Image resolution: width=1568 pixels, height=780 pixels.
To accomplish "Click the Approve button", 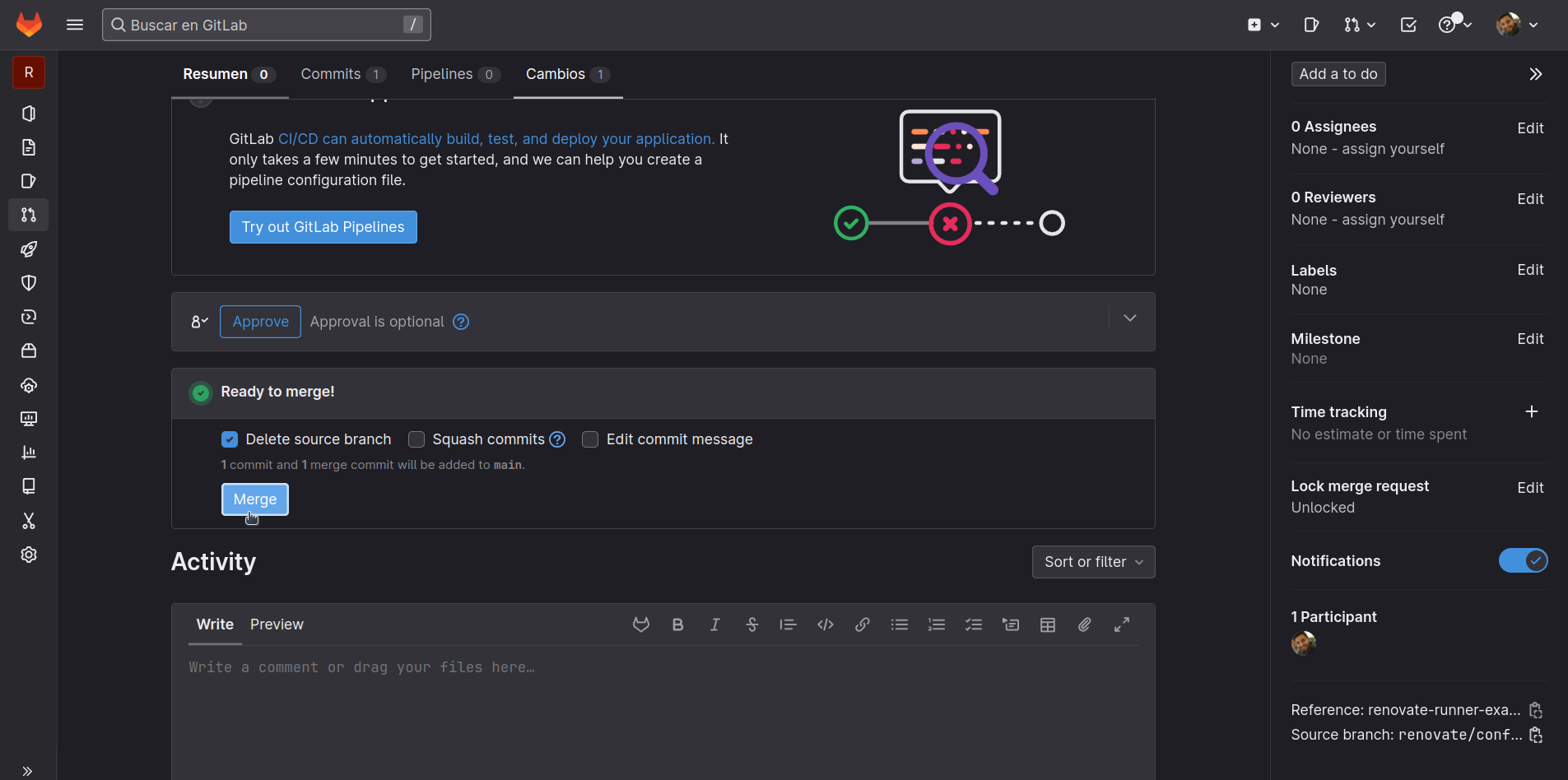I will (x=260, y=322).
